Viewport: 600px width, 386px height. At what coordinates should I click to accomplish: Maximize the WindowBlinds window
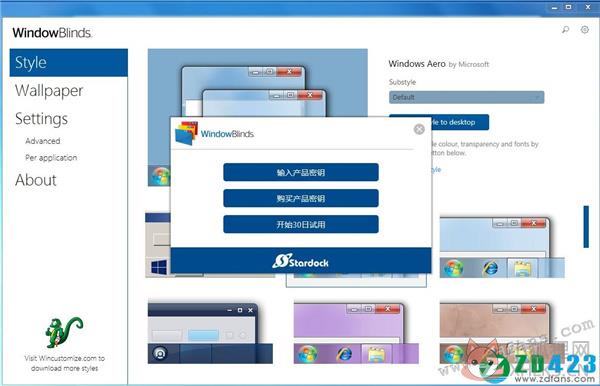tap(569, 7)
